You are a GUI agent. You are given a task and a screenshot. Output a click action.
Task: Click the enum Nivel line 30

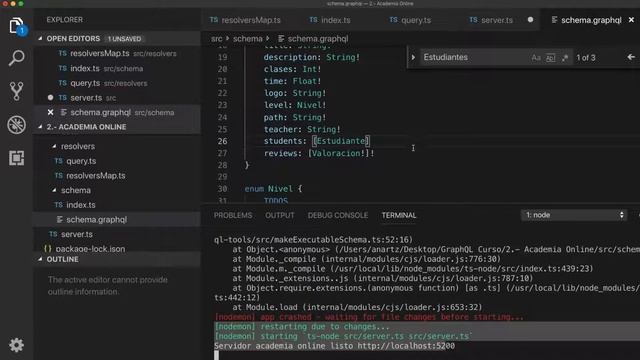click(273, 189)
